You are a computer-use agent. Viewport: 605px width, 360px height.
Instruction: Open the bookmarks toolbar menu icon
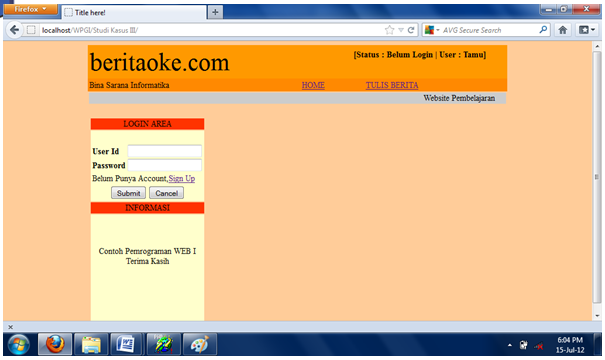click(587, 30)
